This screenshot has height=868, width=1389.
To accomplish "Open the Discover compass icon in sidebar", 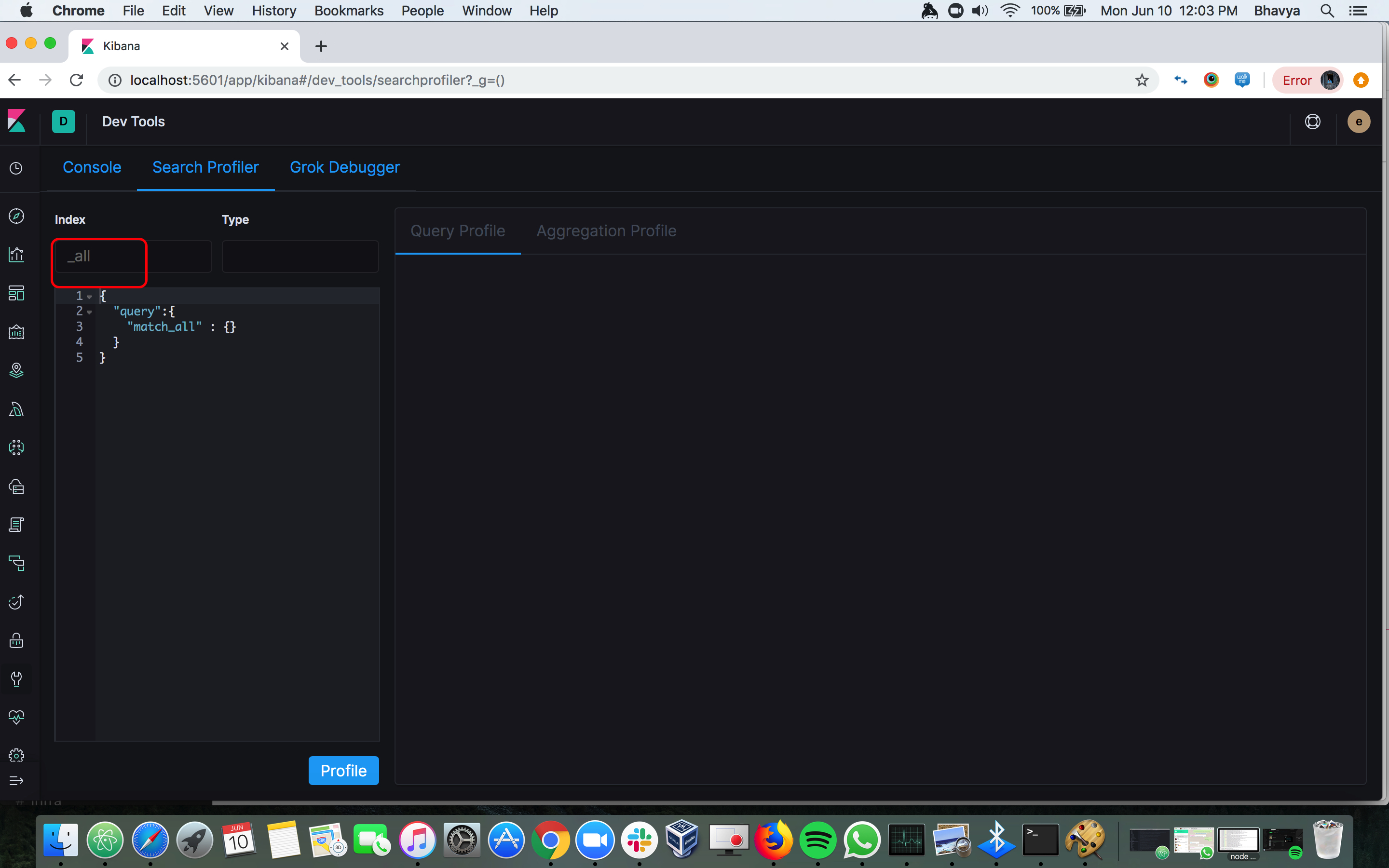I will (17, 217).
